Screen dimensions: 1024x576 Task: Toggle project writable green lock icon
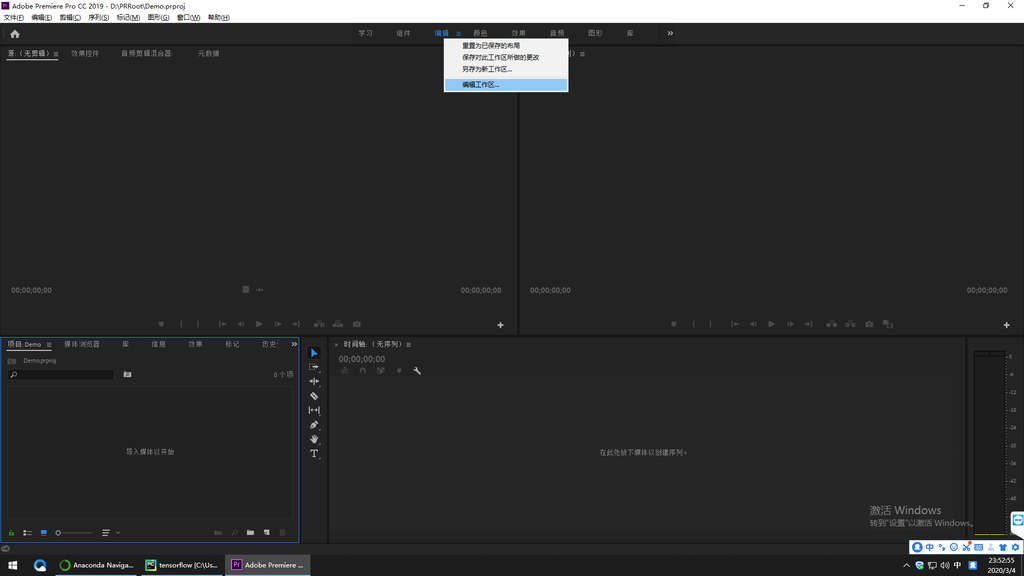click(12, 533)
